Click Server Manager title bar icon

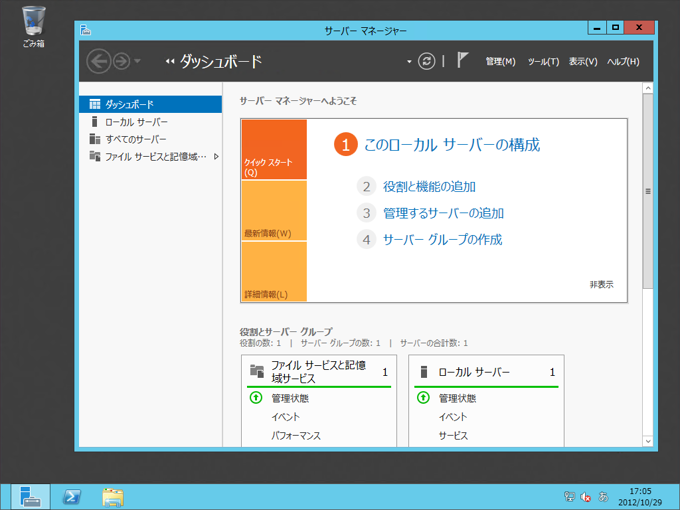[x=85, y=30]
